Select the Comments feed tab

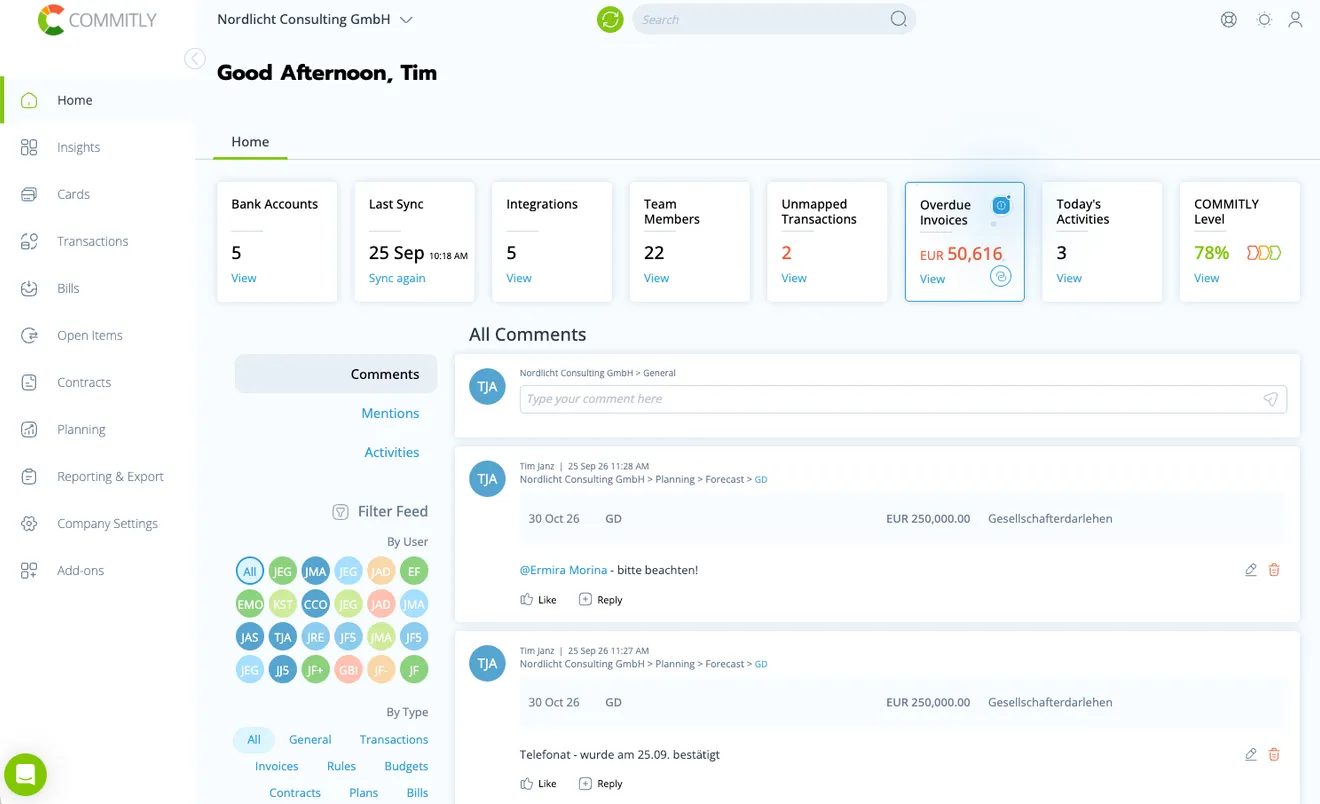(336, 374)
